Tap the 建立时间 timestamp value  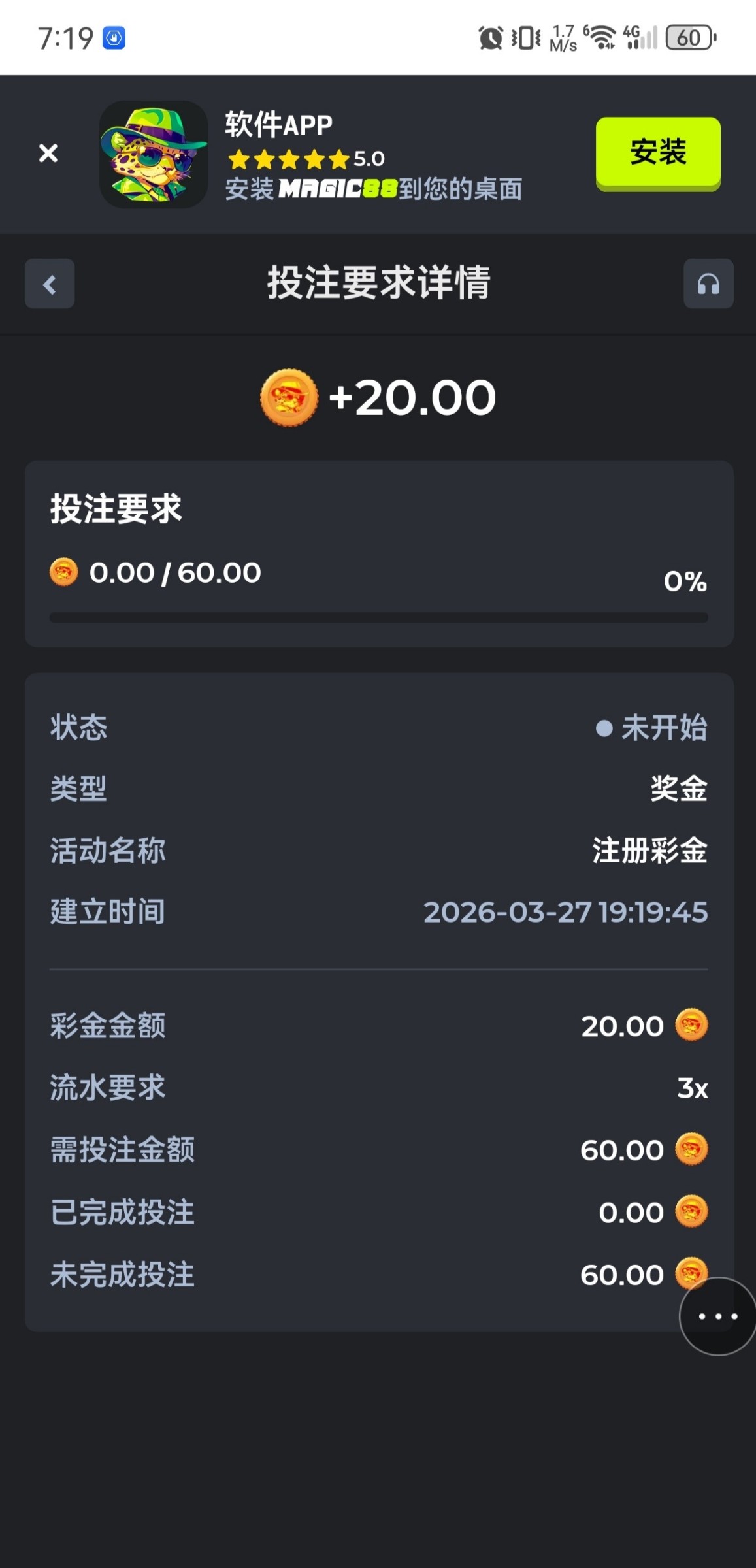click(x=565, y=912)
